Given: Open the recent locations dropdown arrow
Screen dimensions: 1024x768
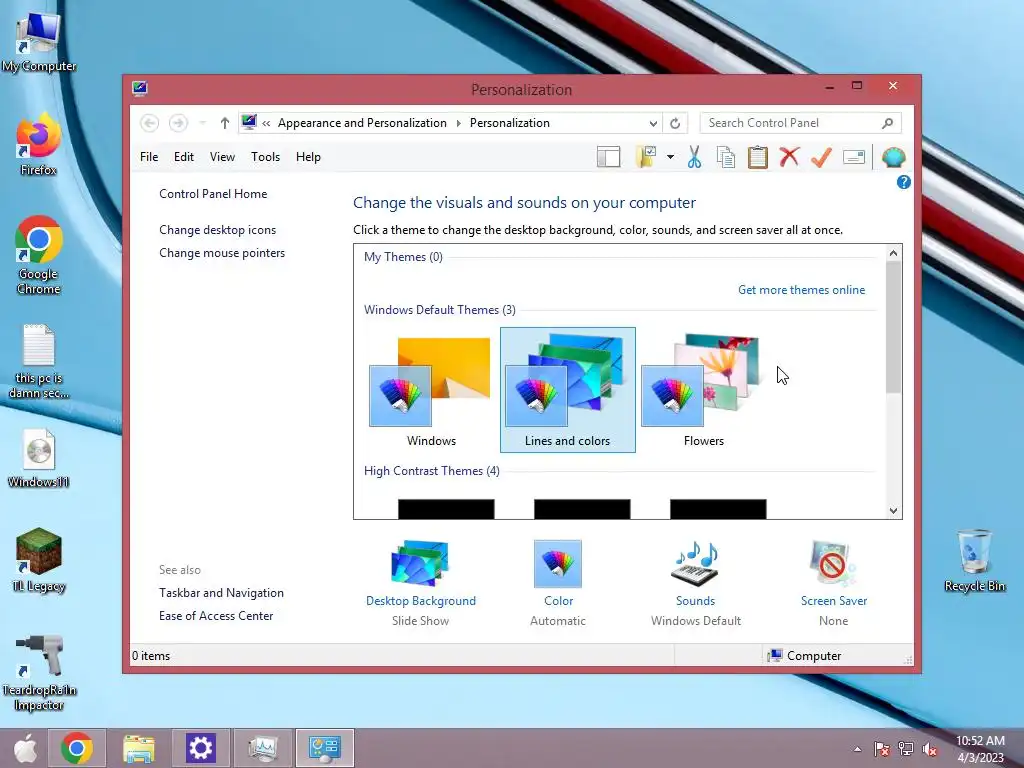Looking at the screenshot, I should [x=202, y=123].
